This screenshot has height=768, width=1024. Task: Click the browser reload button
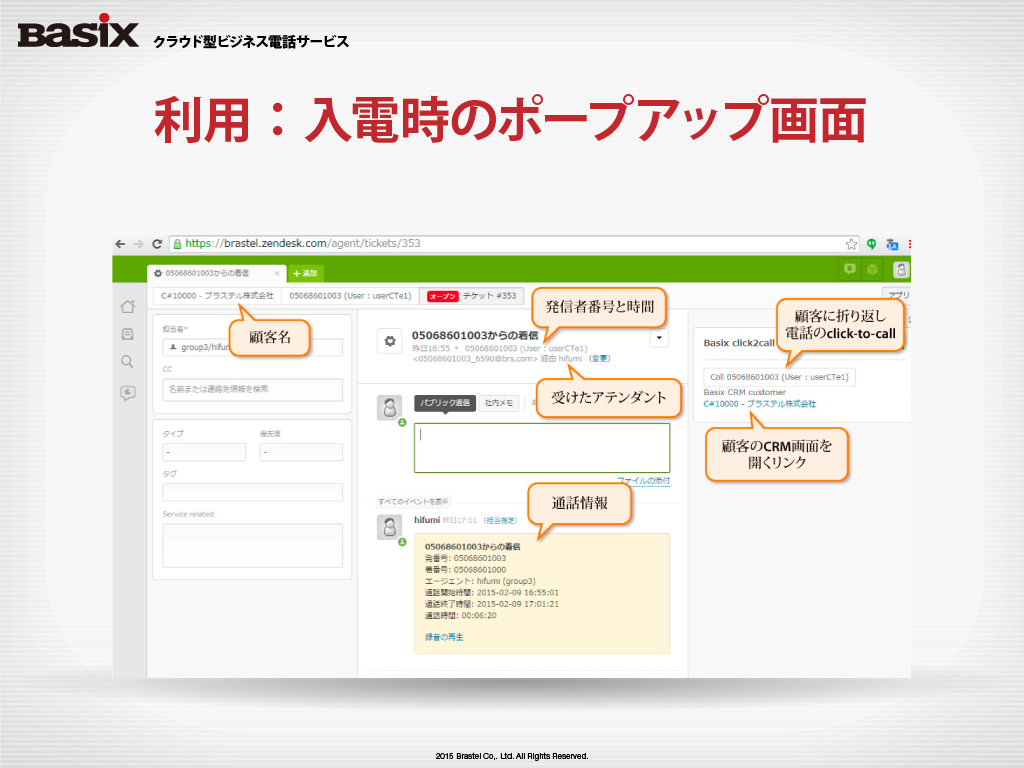pyautogui.click(x=157, y=243)
